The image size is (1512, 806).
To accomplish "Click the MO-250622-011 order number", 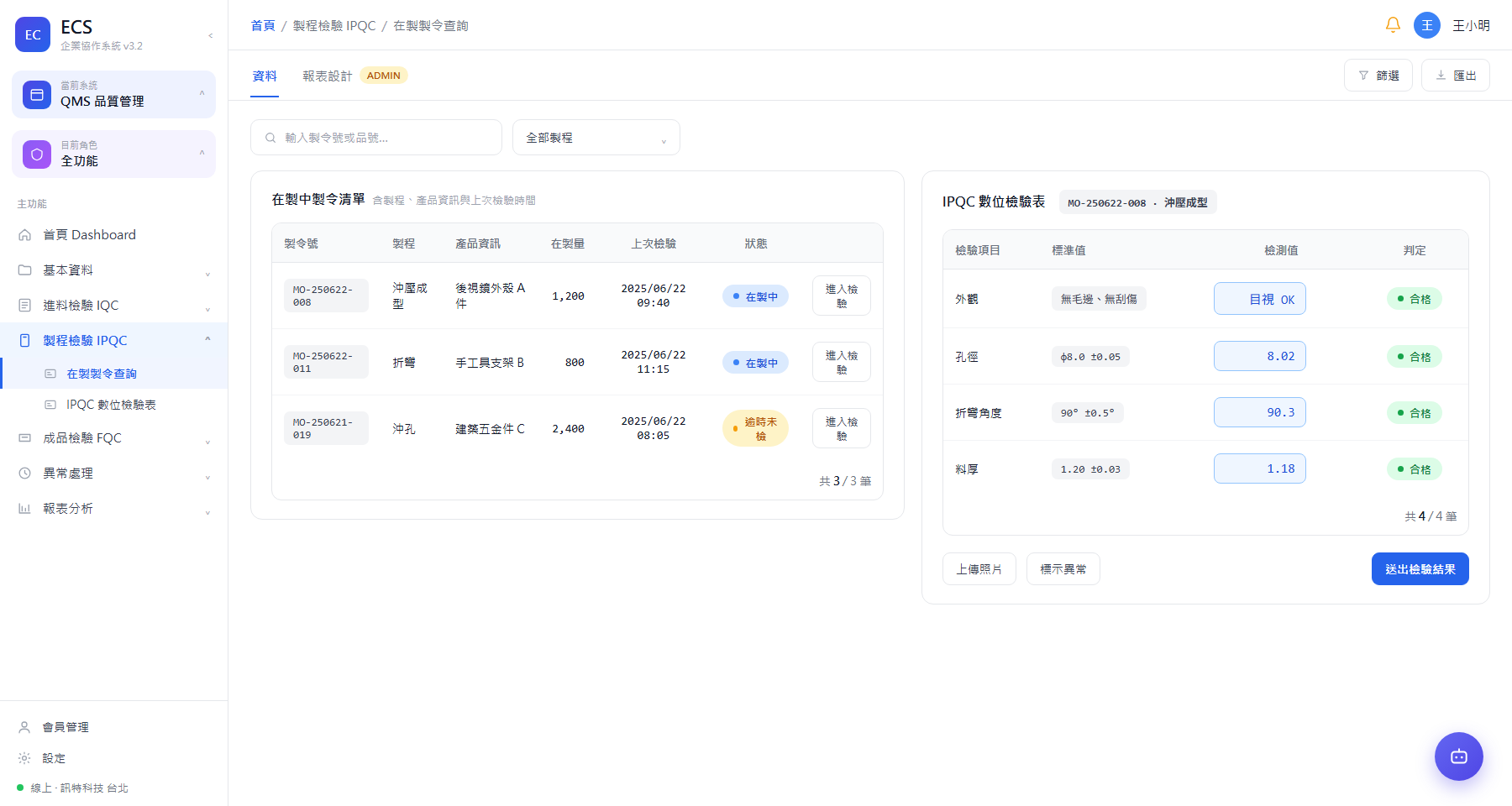I will click(x=326, y=362).
